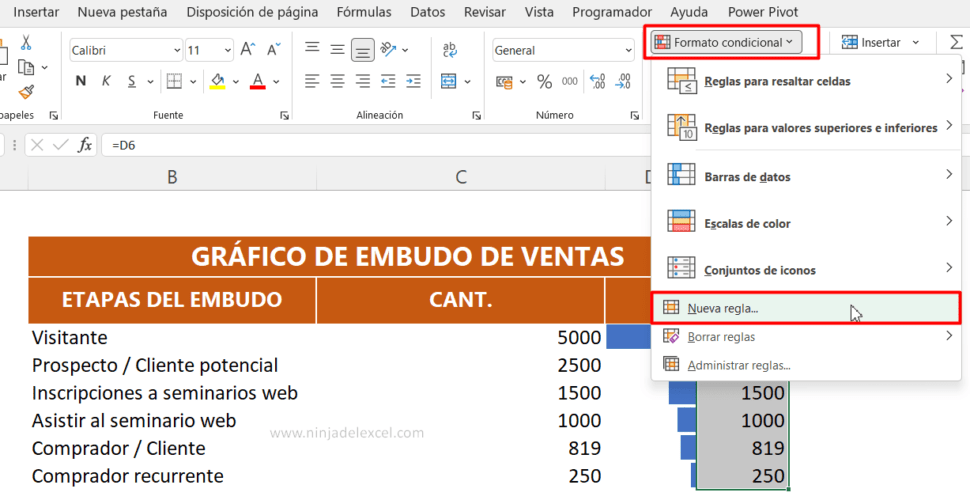The height and width of the screenshot is (500, 970).
Task: Increase font size with large A icon
Action: point(247,50)
